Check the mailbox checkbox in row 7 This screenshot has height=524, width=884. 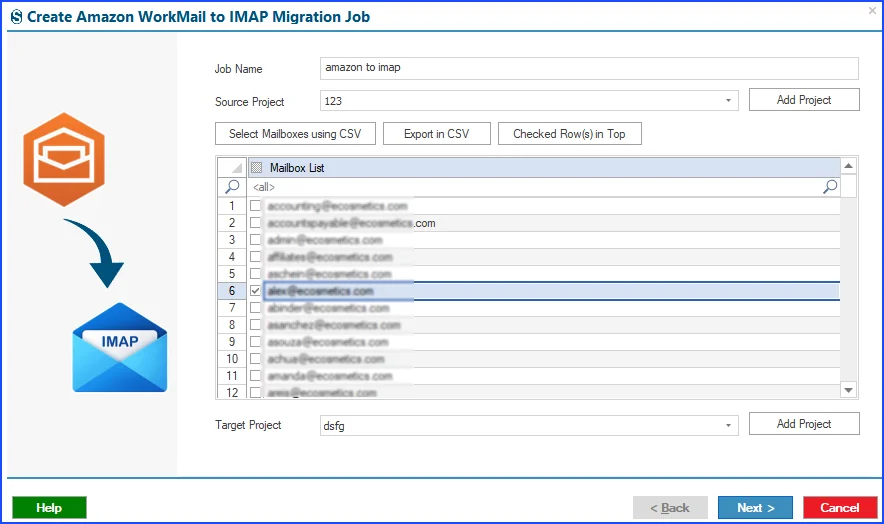coord(255,308)
